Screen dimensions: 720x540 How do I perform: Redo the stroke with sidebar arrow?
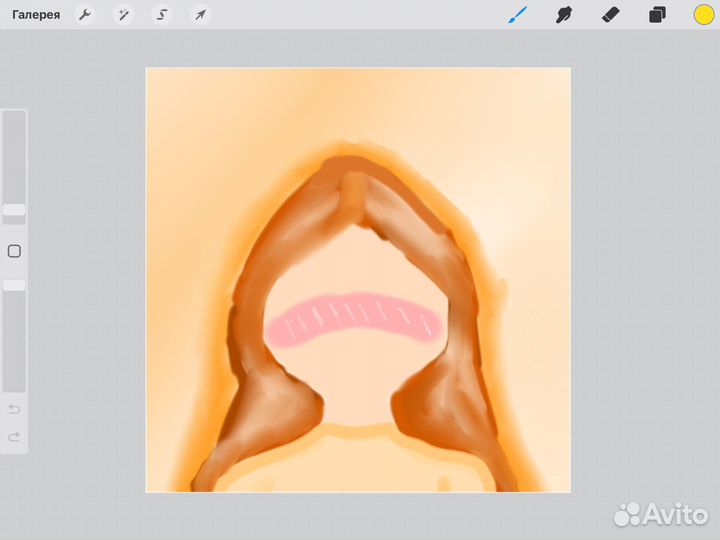coord(14,437)
